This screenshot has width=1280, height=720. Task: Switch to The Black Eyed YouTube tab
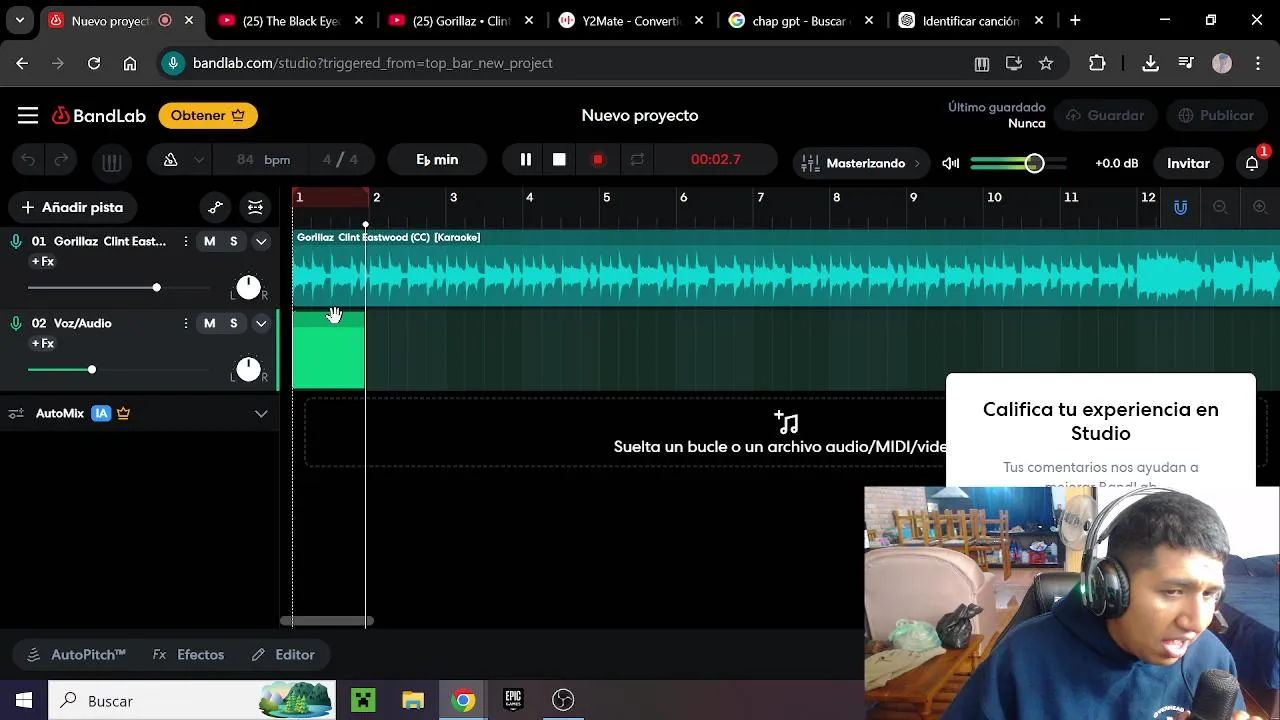290,20
